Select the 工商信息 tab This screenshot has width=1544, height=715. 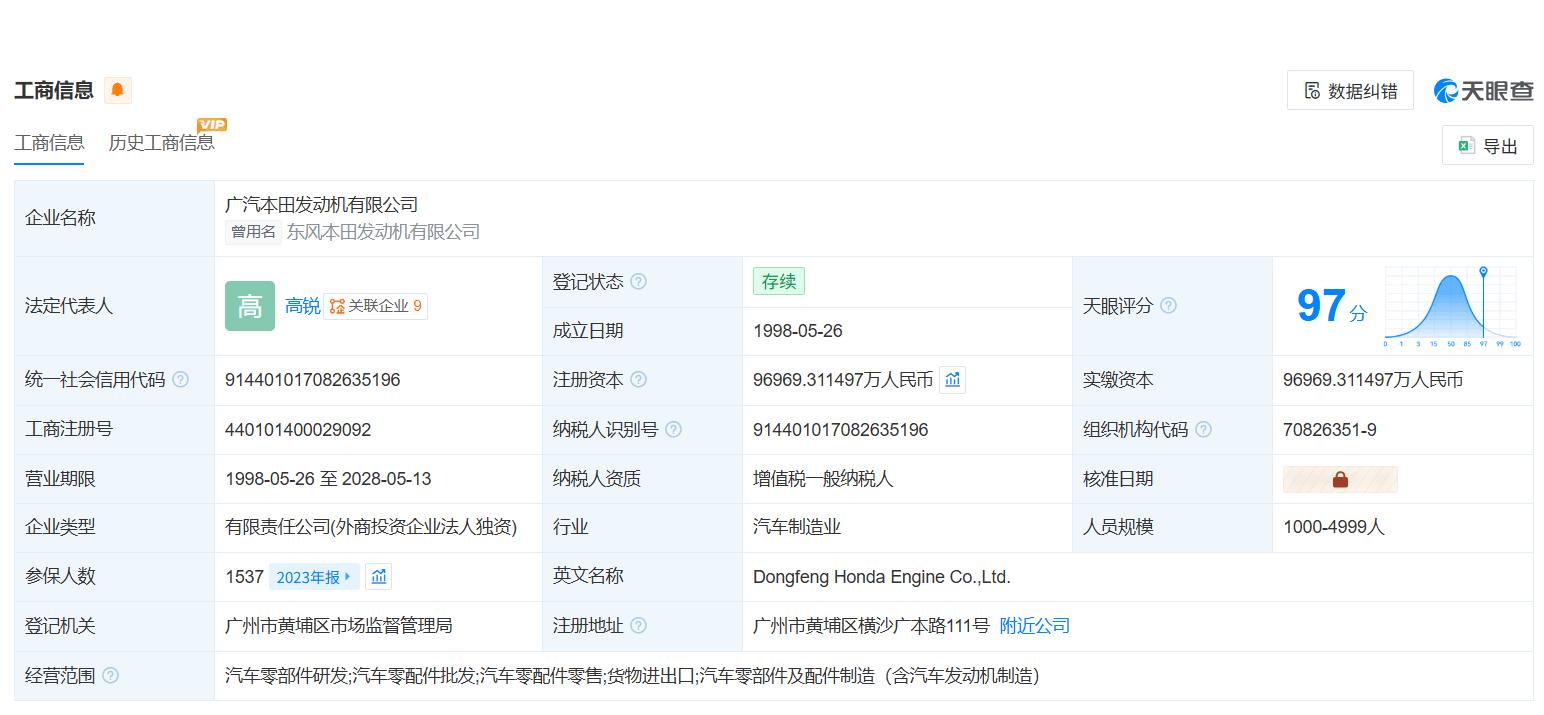pos(49,143)
